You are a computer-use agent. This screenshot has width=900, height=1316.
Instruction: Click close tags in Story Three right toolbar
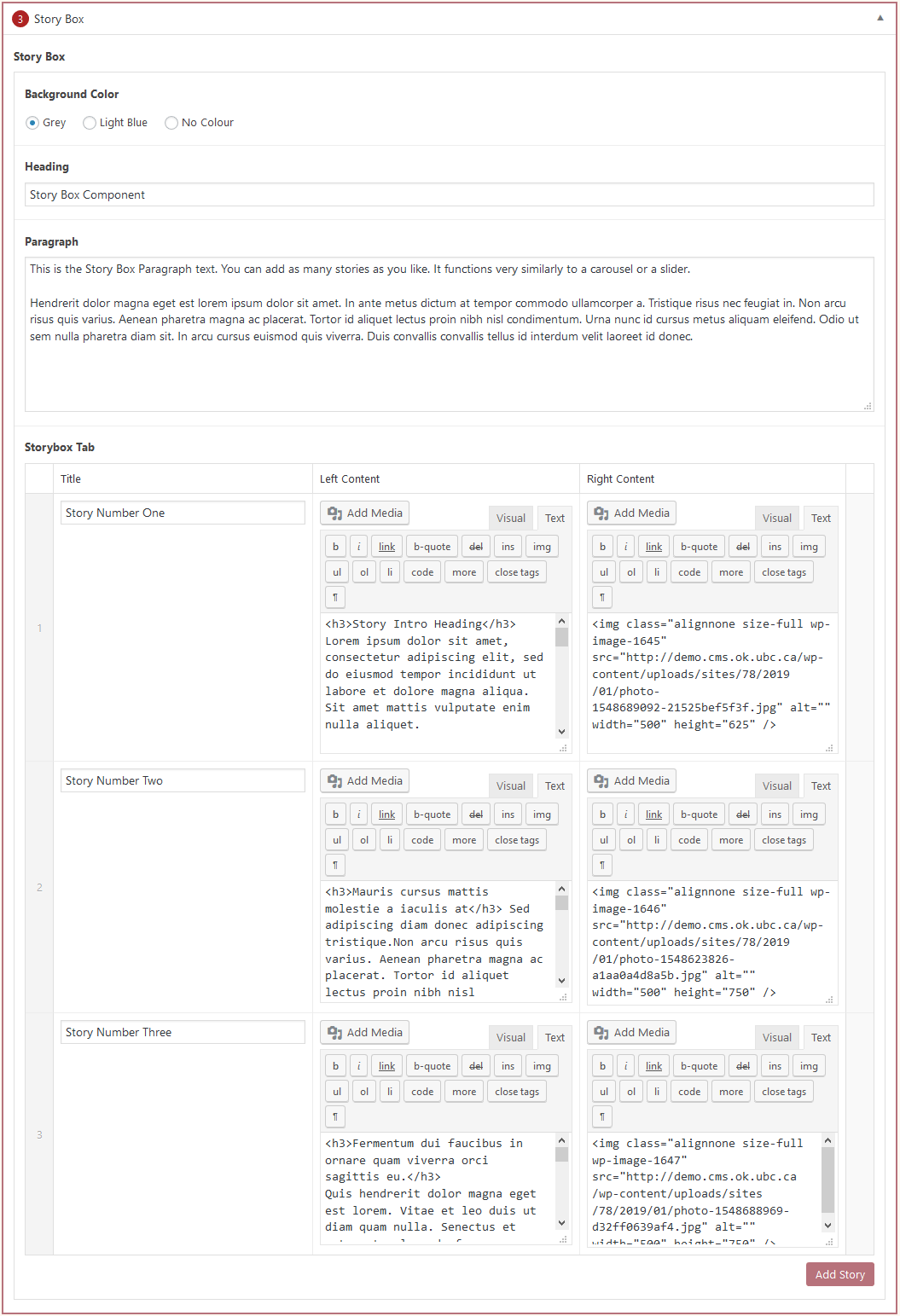click(784, 1092)
